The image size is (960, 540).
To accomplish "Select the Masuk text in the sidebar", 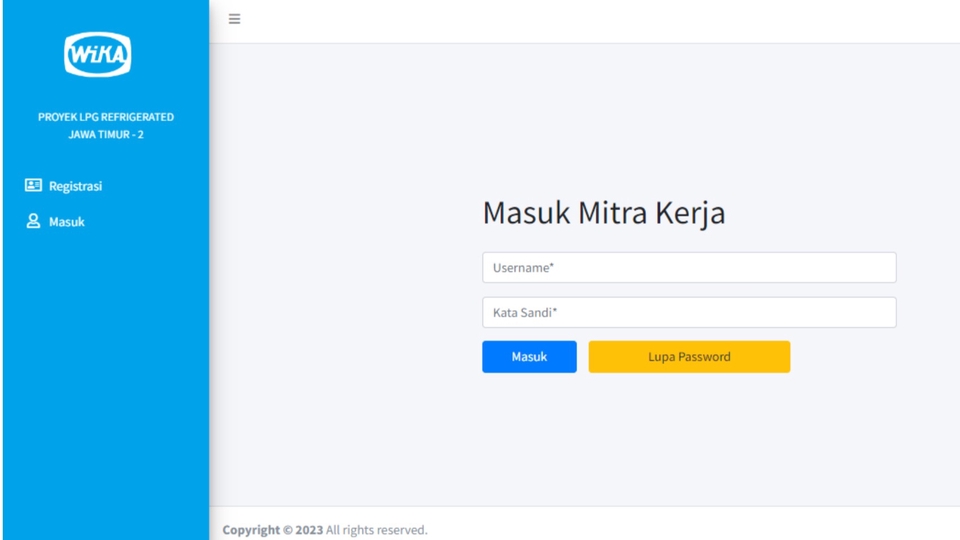I will coord(67,222).
